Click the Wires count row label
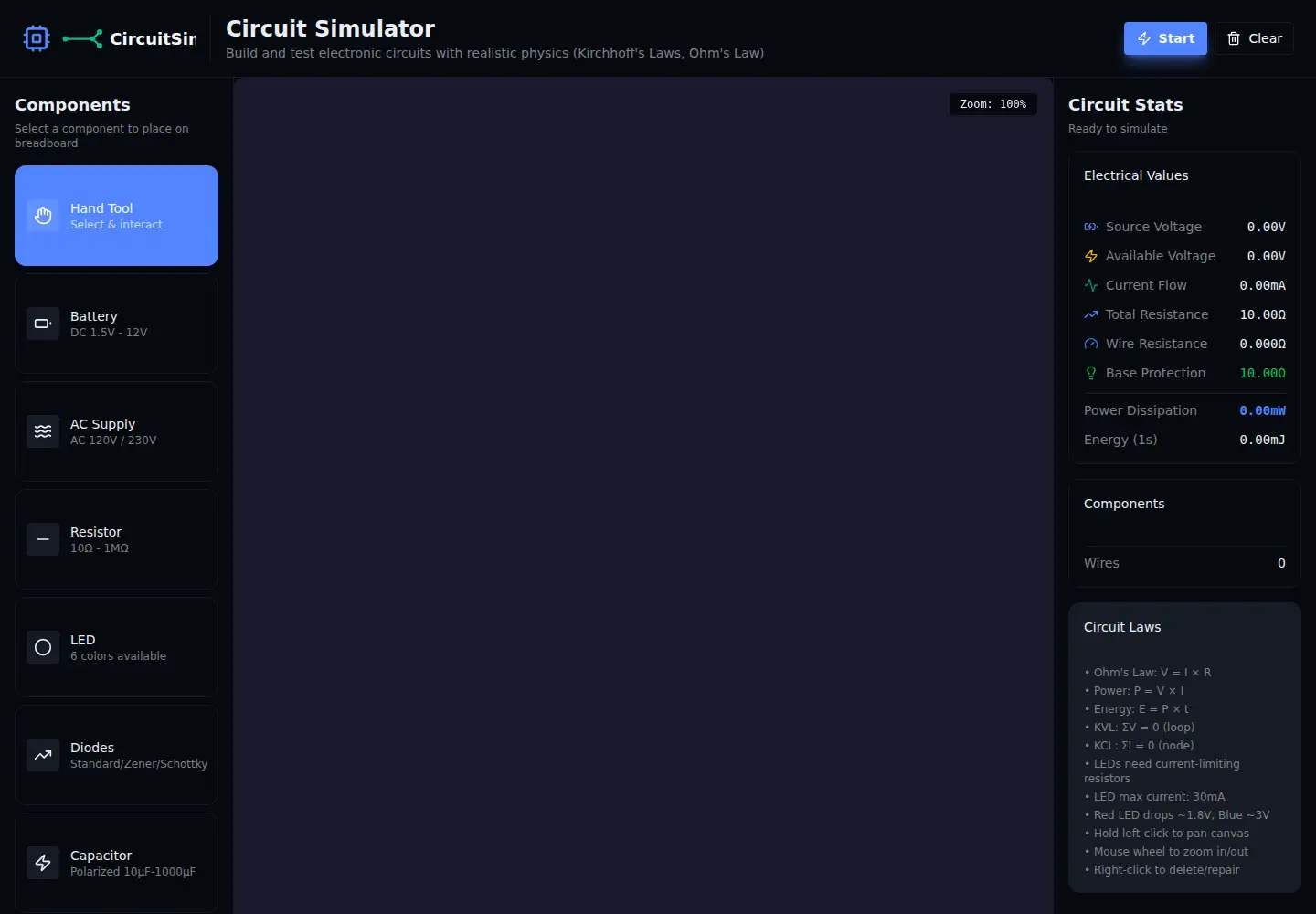Screen dimensions: 1316x914 pyautogui.click(x=1101, y=563)
